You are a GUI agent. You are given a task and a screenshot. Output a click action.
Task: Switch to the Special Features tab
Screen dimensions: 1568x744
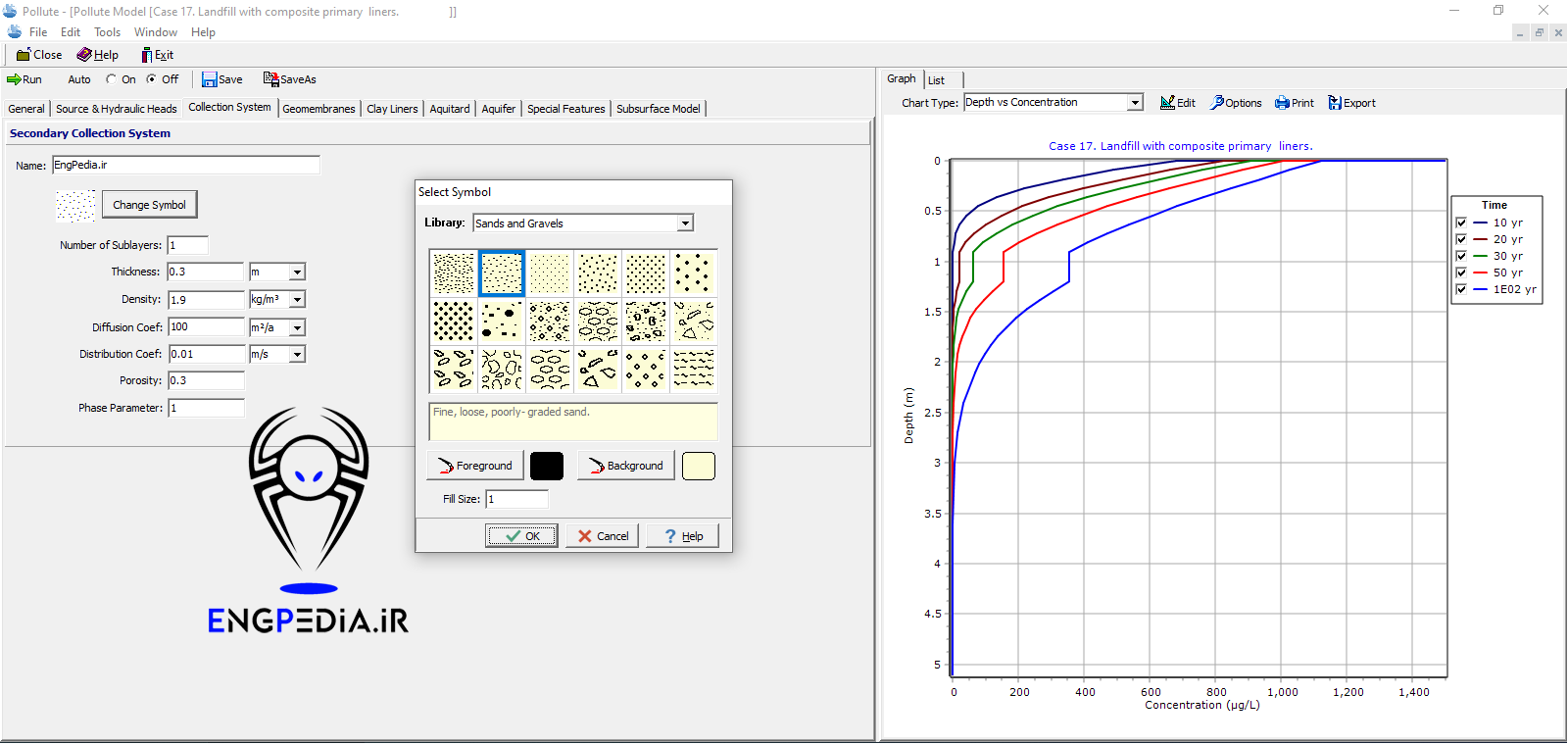[x=565, y=109]
